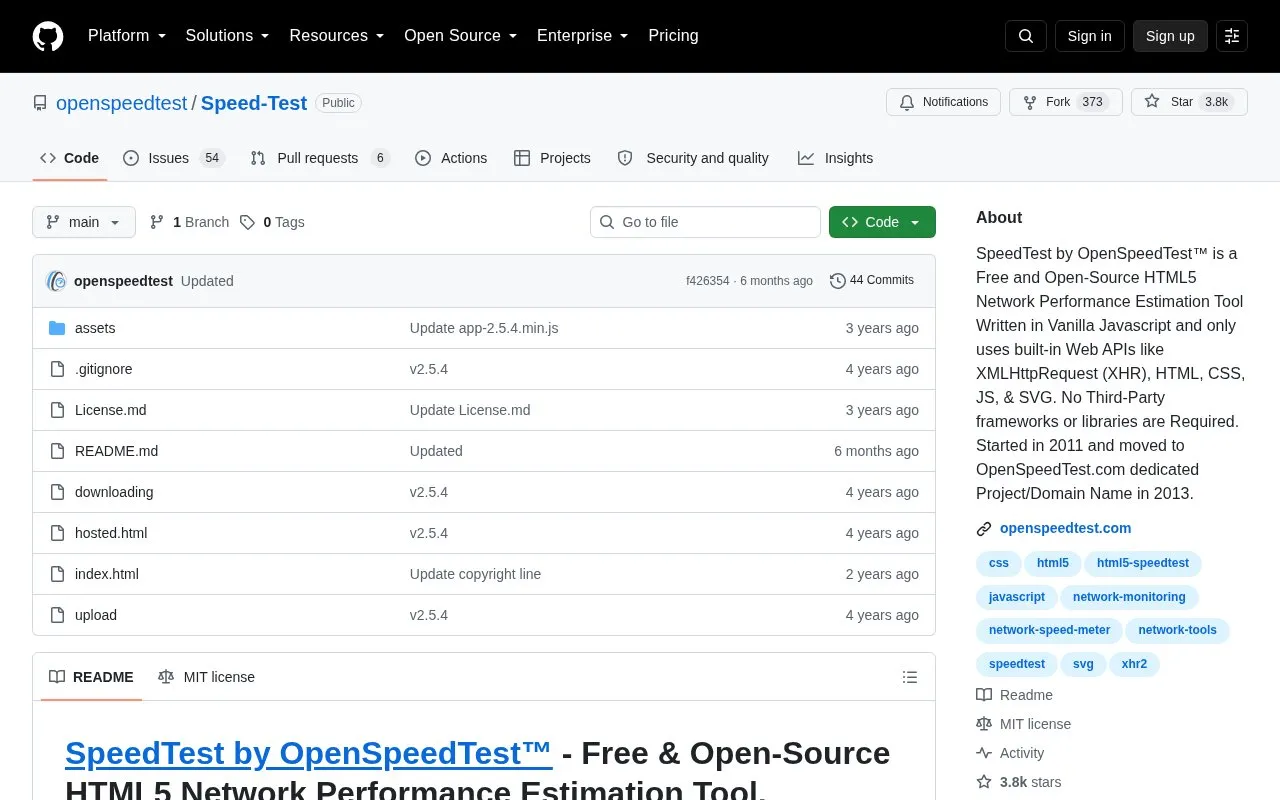
Task: Open the Update copyright line commit message
Action: (x=475, y=574)
